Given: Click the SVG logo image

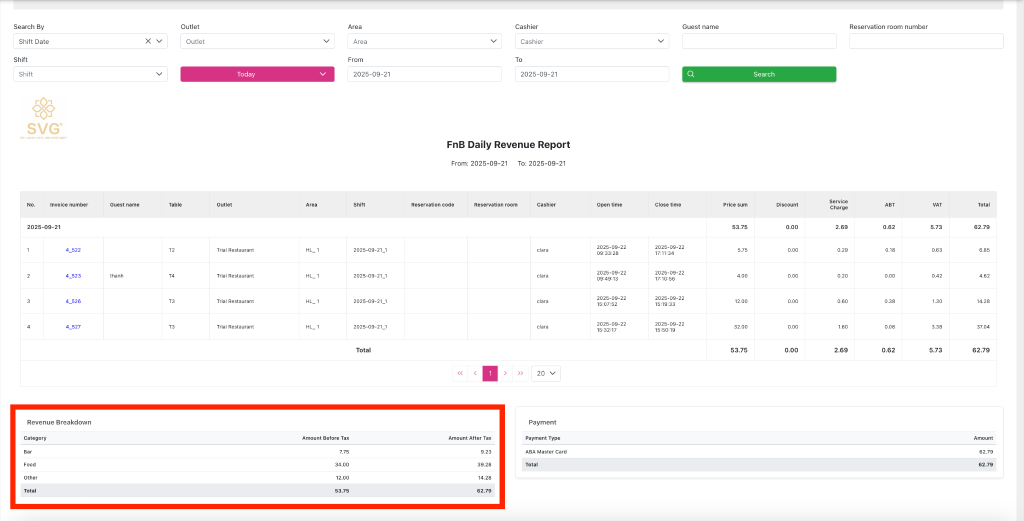Looking at the screenshot, I should pyautogui.click(x=45, y=118).
